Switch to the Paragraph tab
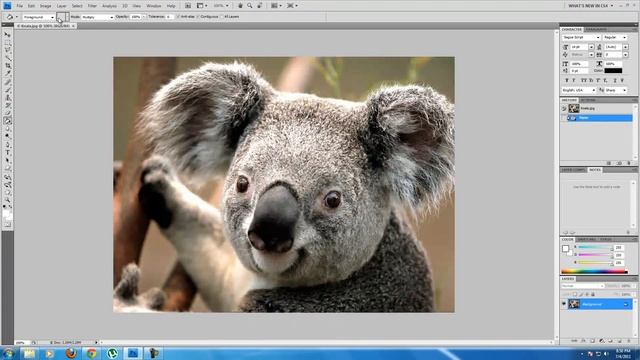Viewport: 640px width, 360px height. point(596,29)
